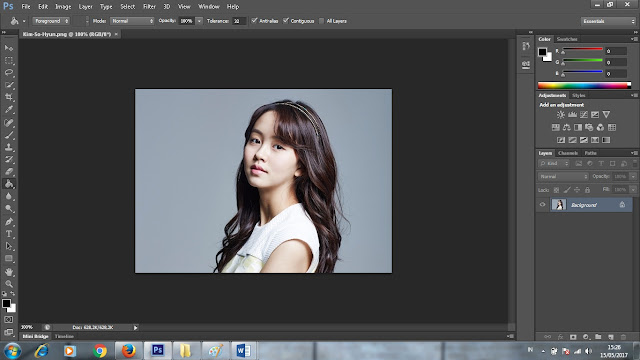Create a new group folder icon
This screenshot has width=640, height=360.
coord(598,337)
